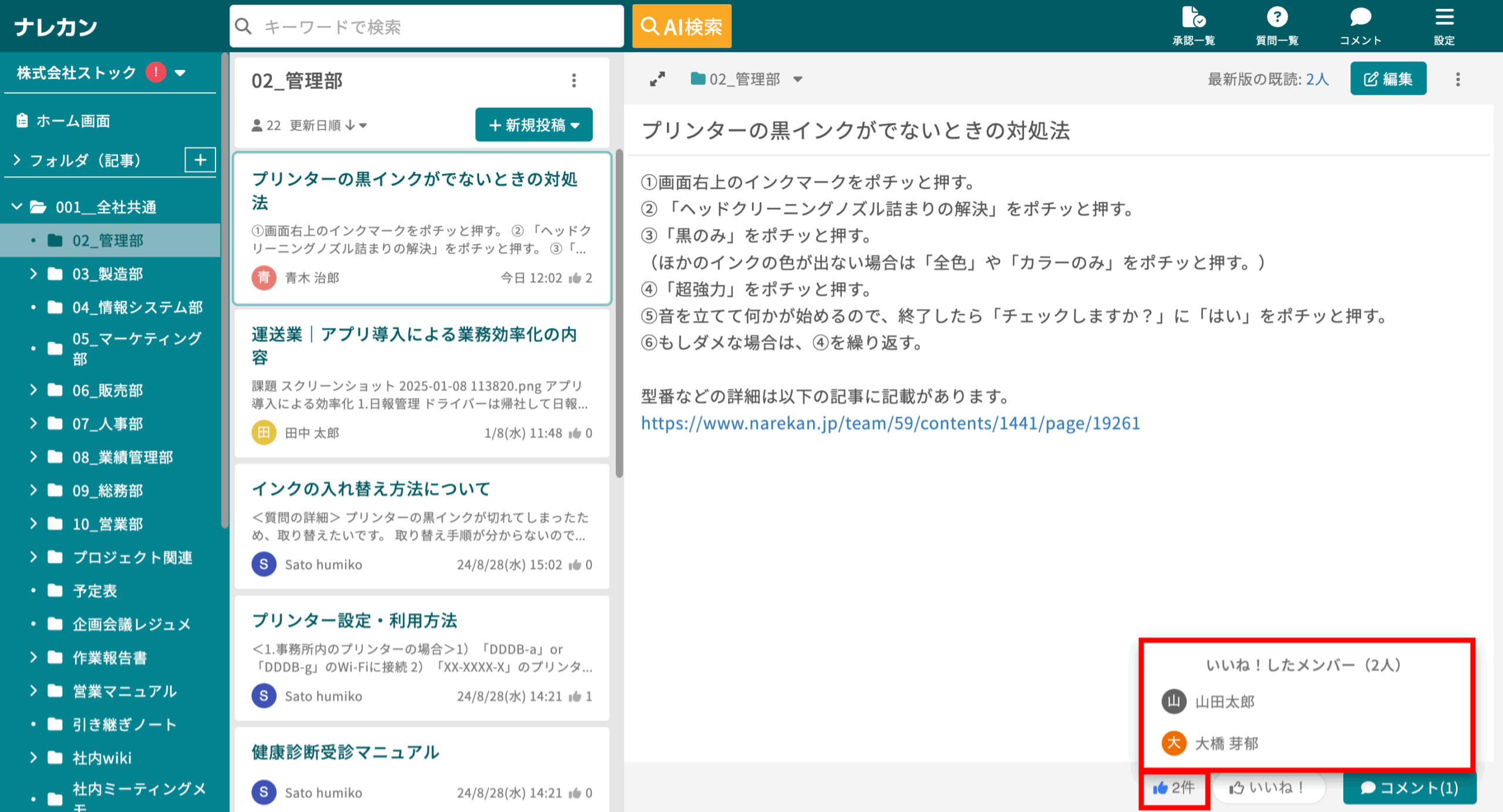Image resolution: width=1503 pixels, height=812 pixels.
Task: Click the ＋新規投稿 button
Action: pyautogui.click(x=534, y=124)
